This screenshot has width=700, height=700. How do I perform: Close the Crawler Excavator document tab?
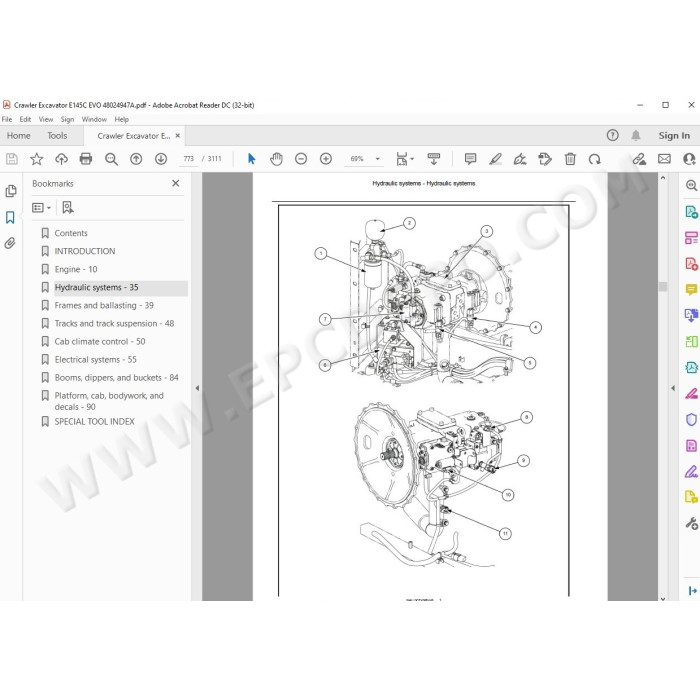pyautogui.click(x=178, y=136)
